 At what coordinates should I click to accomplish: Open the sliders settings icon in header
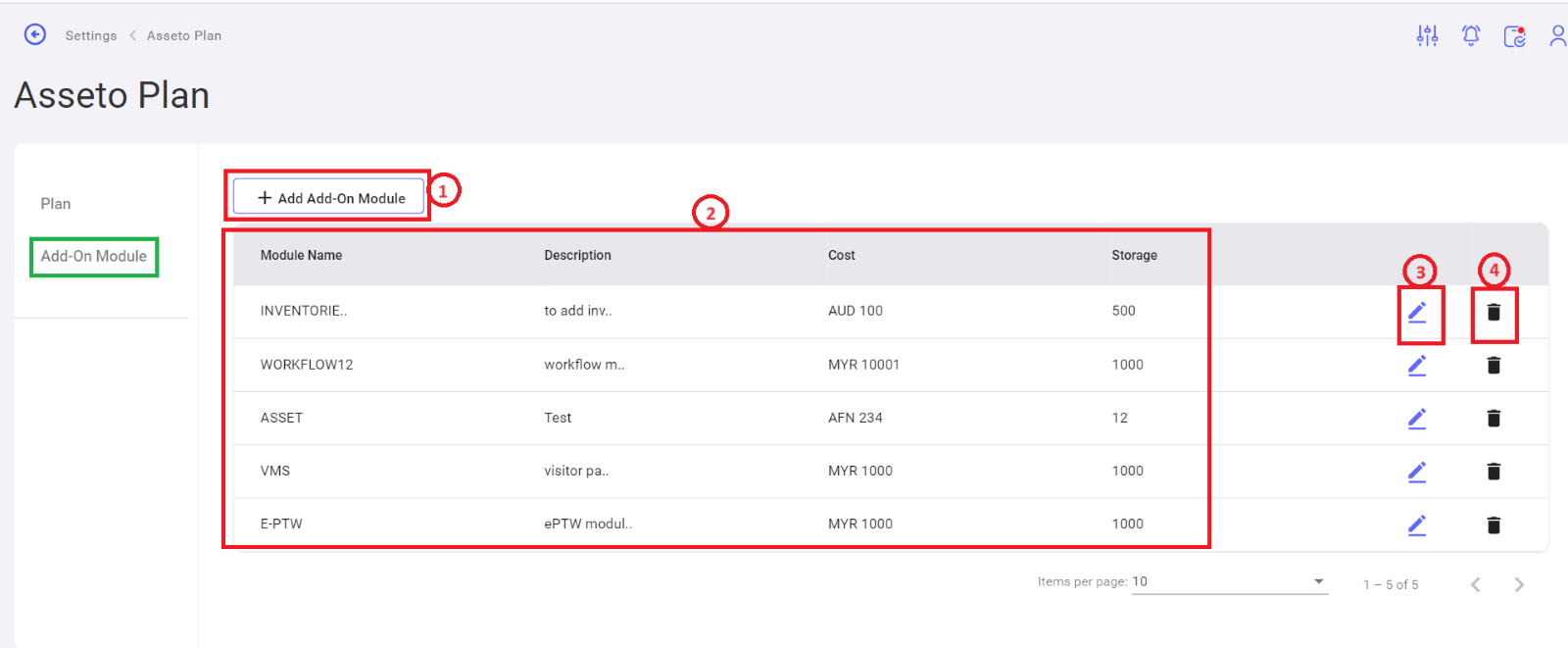(x=1427, y=36)
